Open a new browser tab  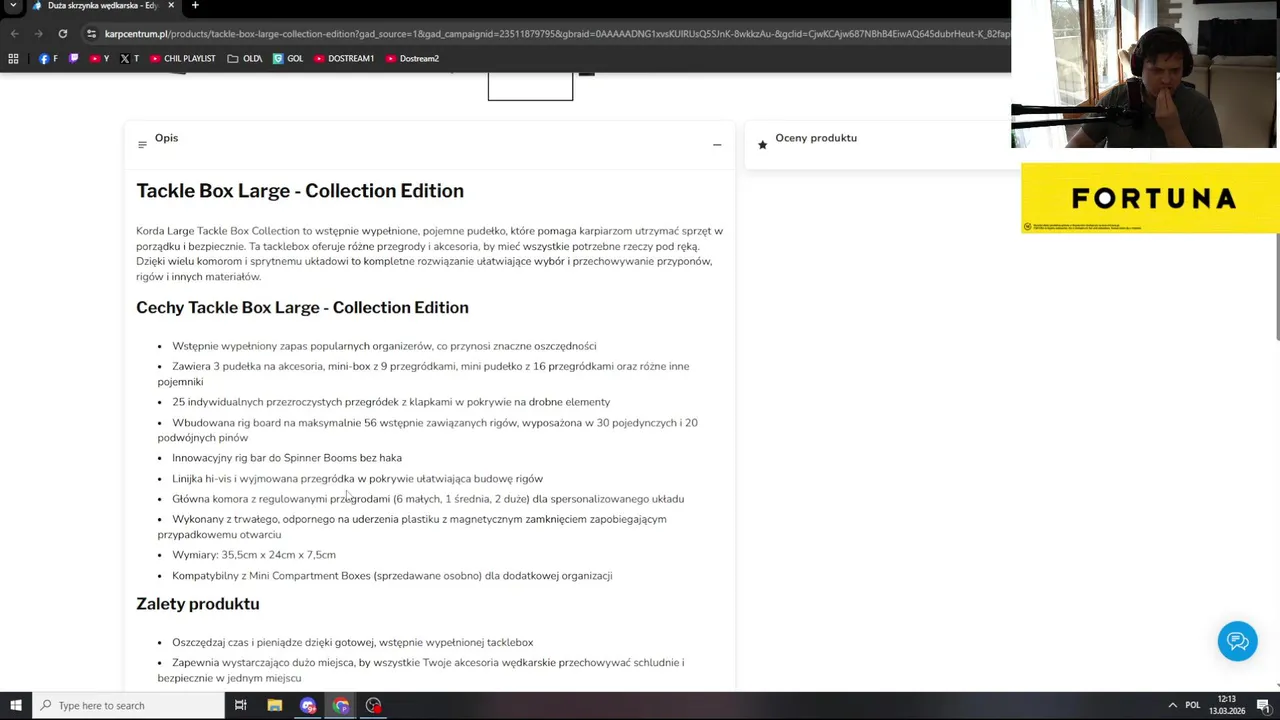click(x=195, y=6)
